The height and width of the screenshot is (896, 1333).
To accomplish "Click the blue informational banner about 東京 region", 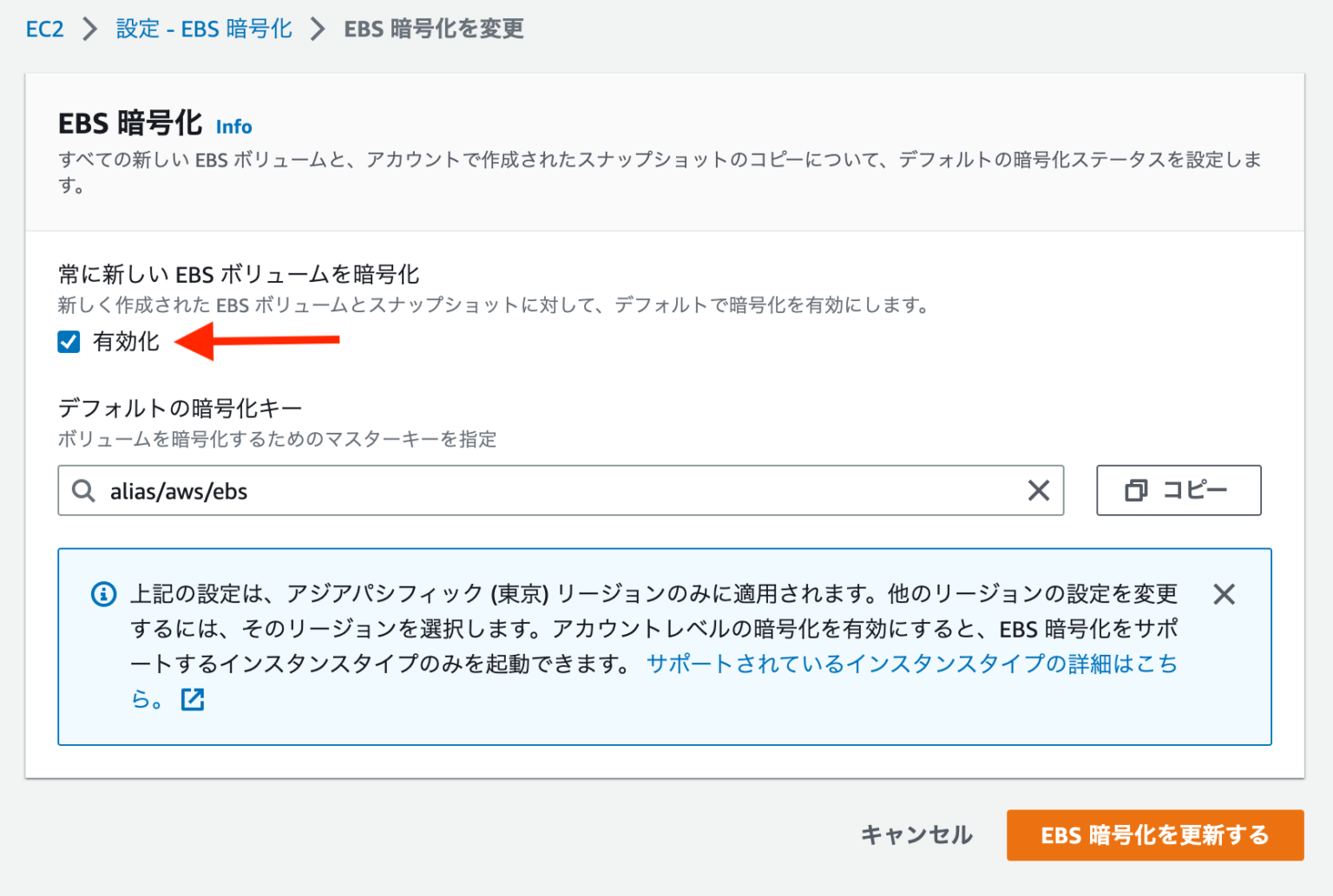I will pos(660,646).
